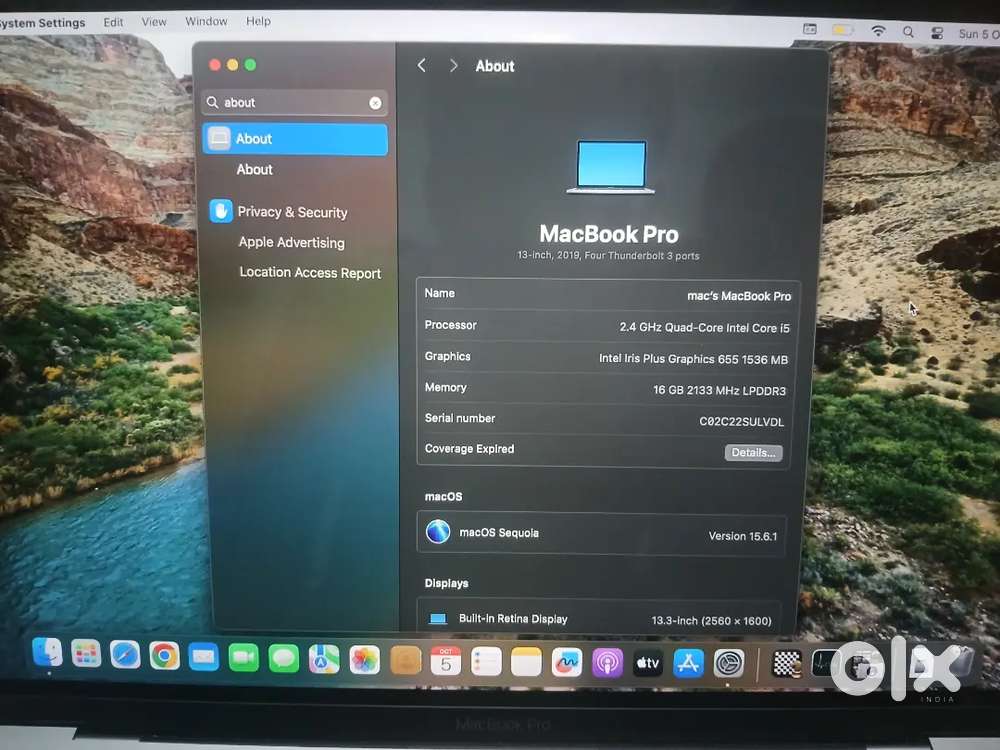The height and width of the screenshot is (750, 1000).
Task: Click the forward navigation chevron
Action: [x=453, y=66]
